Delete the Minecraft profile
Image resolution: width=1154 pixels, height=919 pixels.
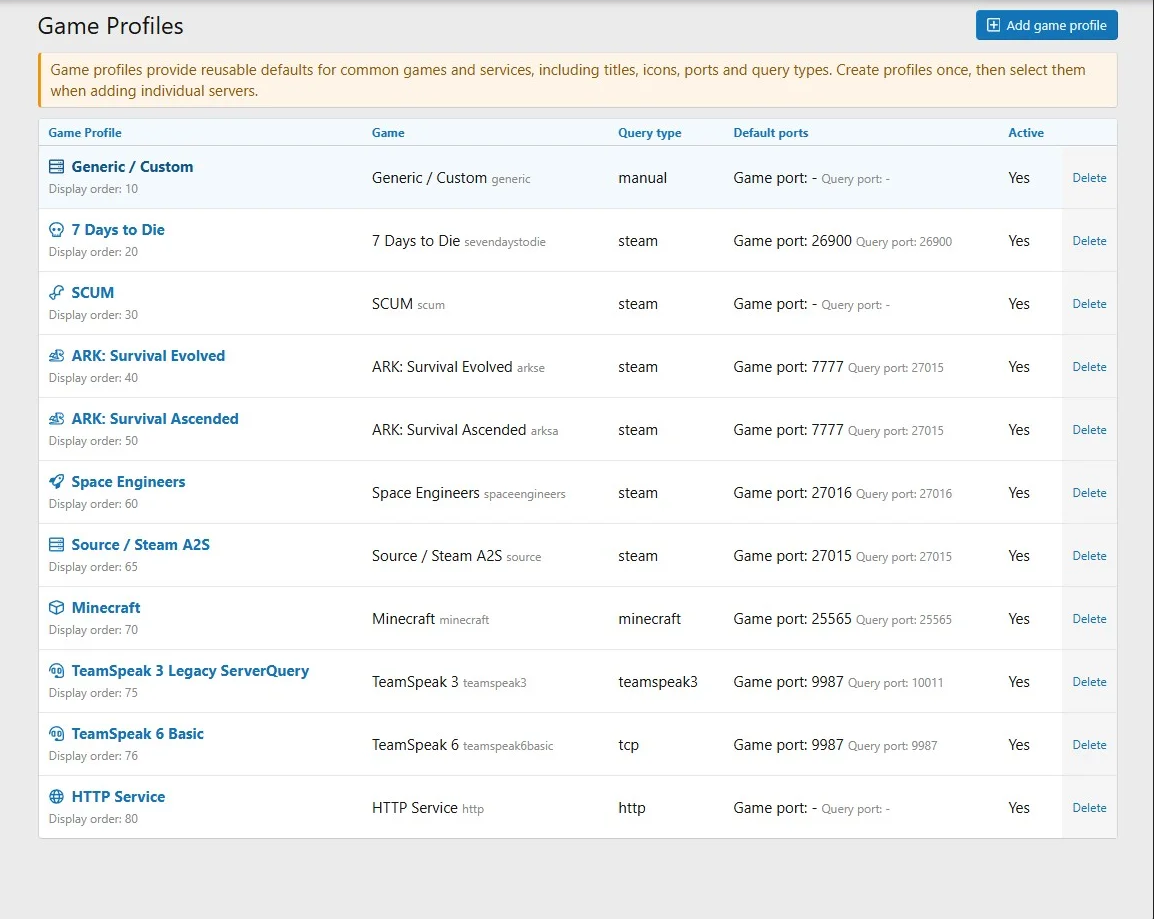coord(1089,619)
